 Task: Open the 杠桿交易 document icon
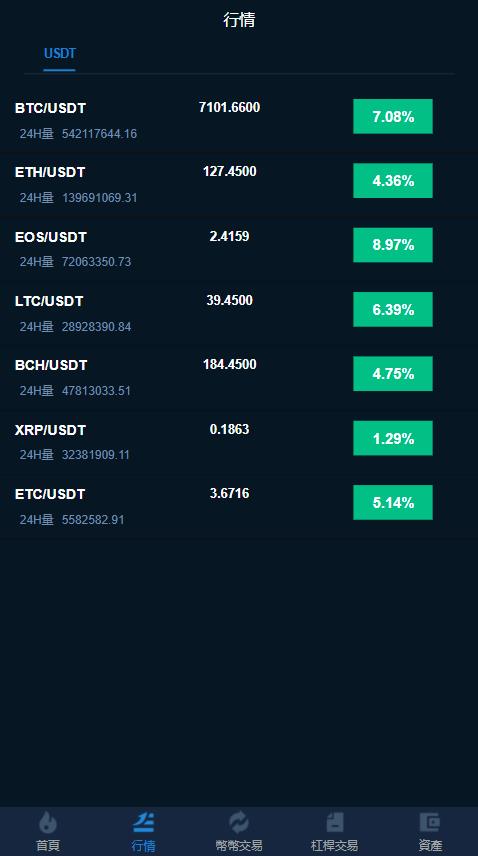coord(334,822)
